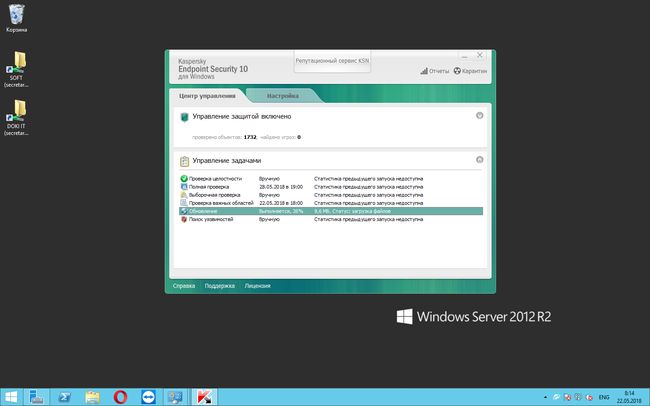Screen dimensions: 650x406
Task: Open the Карантин quarantine button
Action: 470,71
